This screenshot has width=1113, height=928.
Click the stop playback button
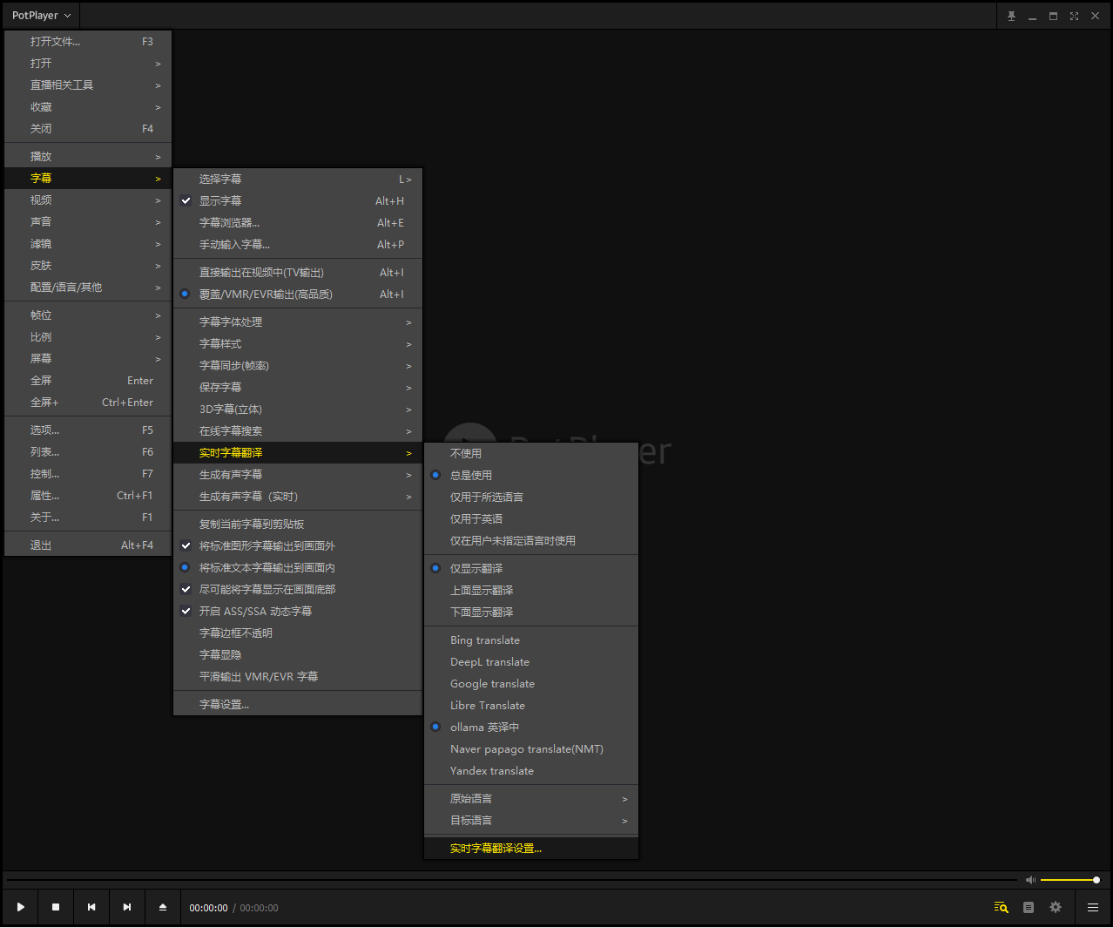(x=56, y=907)
